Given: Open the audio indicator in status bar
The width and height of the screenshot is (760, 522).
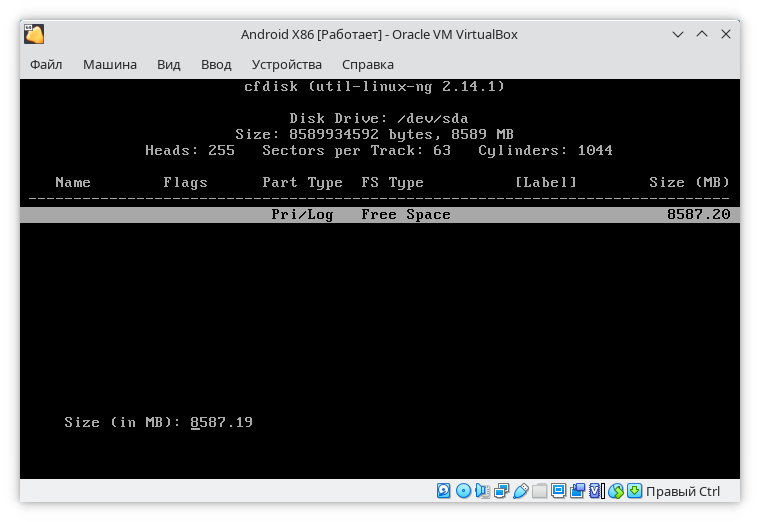Looking at the screenshot, I should [x=483, y=491].
